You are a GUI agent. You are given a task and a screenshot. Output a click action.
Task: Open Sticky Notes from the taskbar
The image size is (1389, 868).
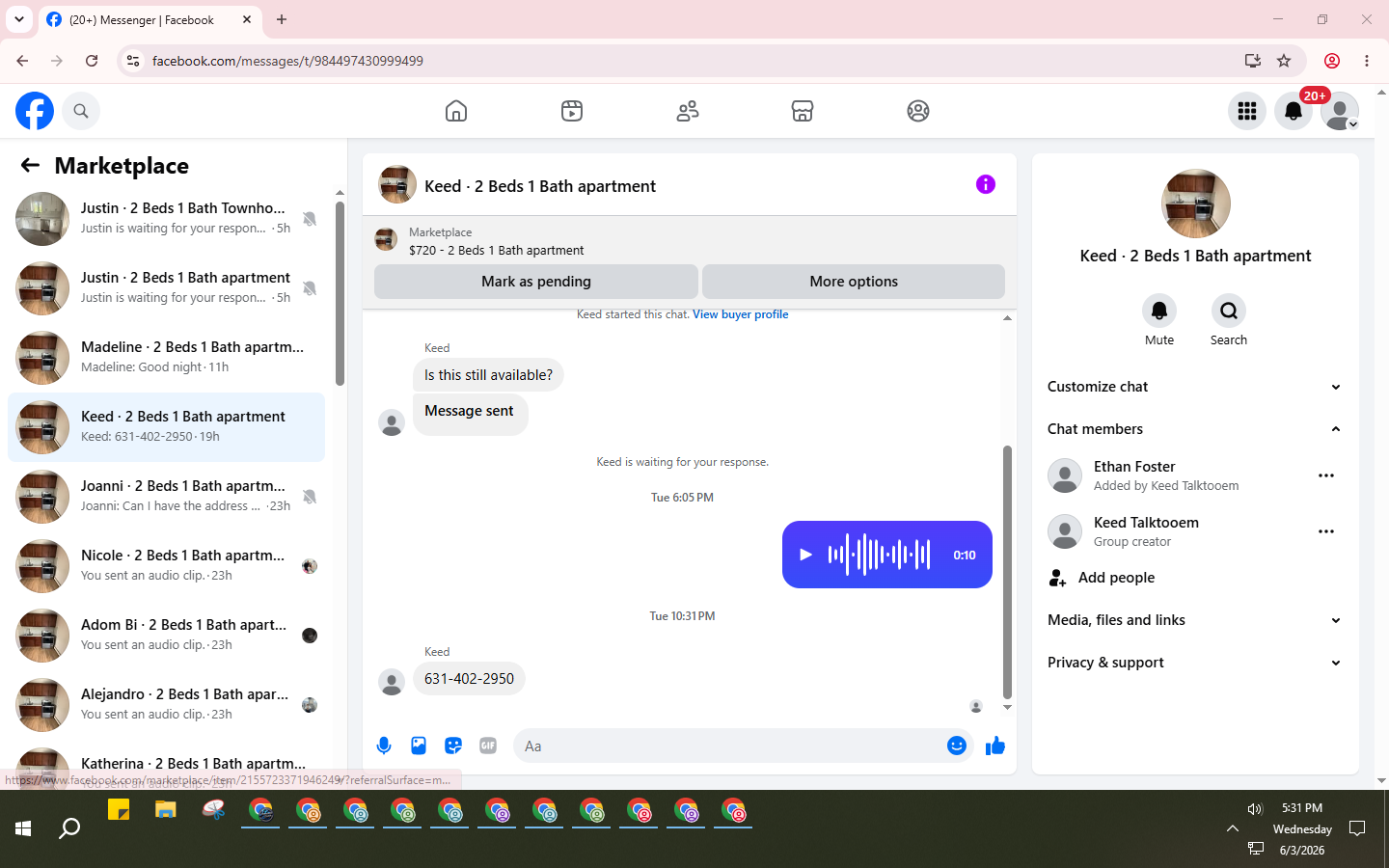point(119,810)
